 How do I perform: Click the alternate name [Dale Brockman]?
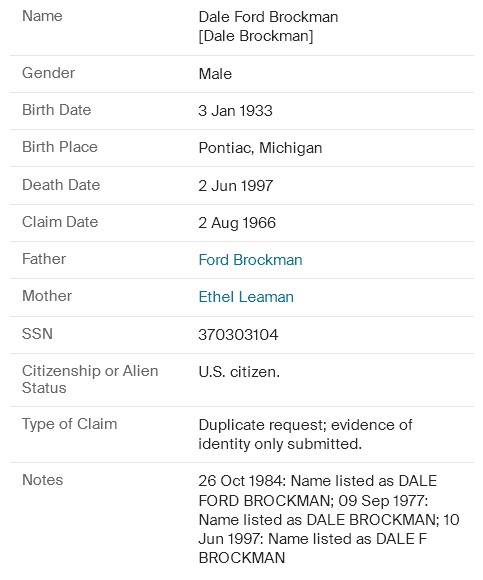256,36
